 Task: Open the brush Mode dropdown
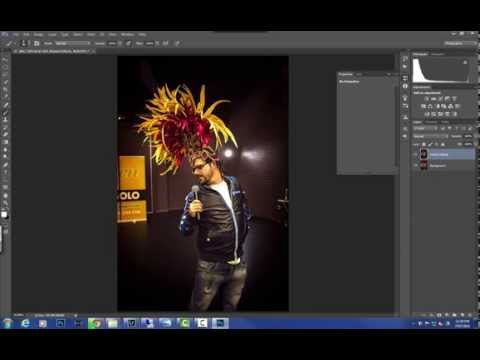(x=73, y=43)
